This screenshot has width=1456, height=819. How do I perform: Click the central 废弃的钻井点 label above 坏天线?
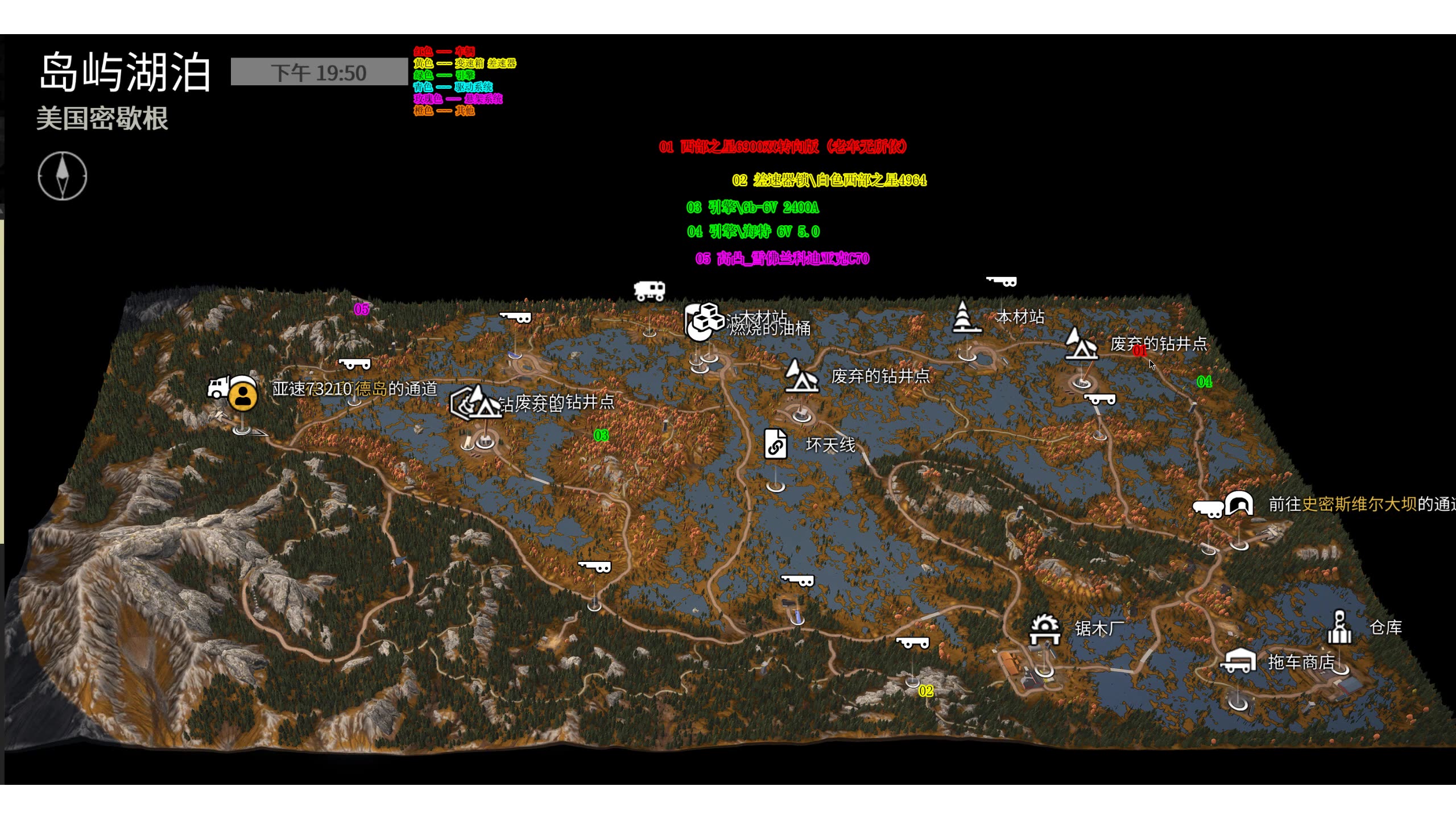click(x=880, y=376)
